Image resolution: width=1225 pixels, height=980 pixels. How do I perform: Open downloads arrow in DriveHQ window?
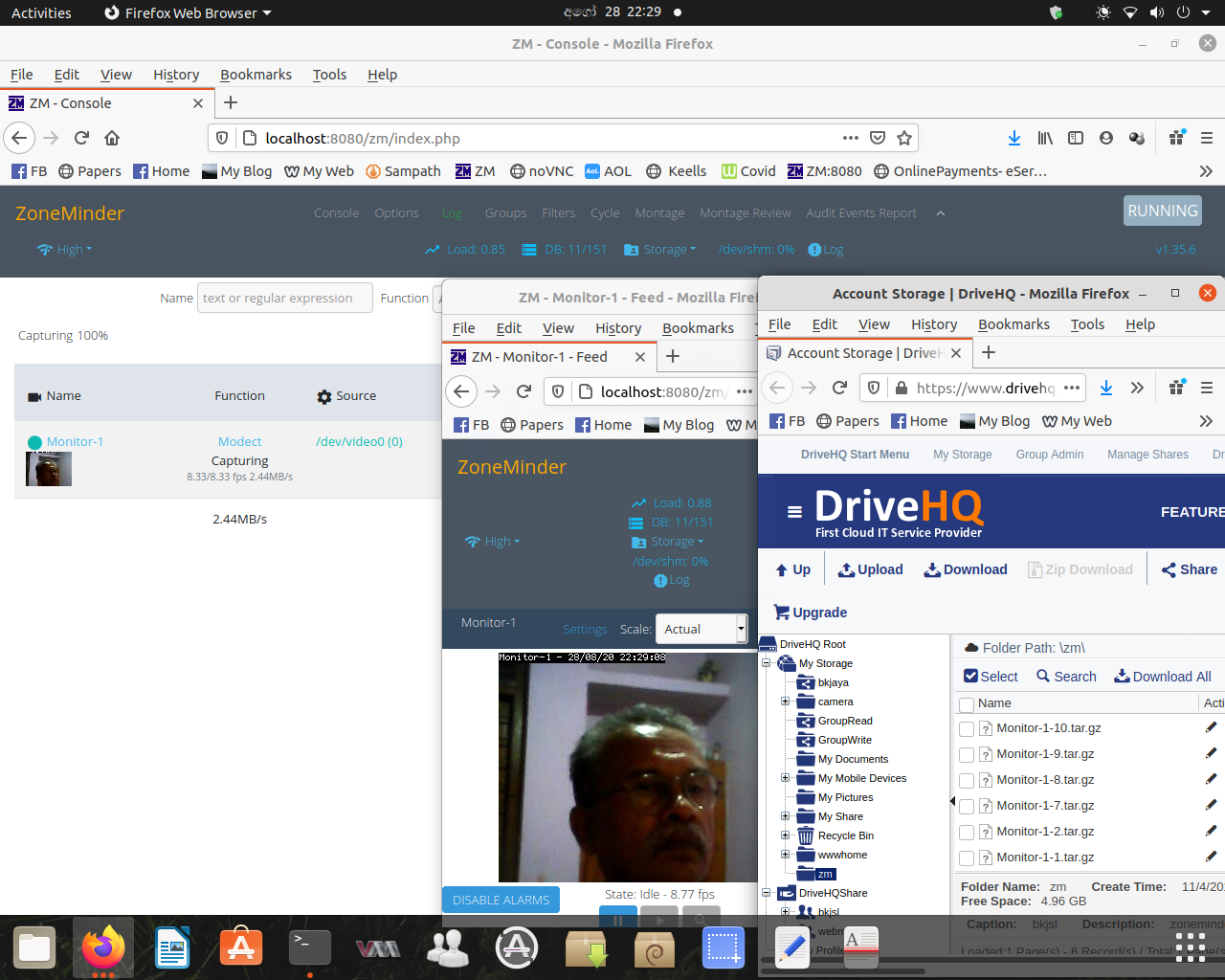pos(1106,388)
